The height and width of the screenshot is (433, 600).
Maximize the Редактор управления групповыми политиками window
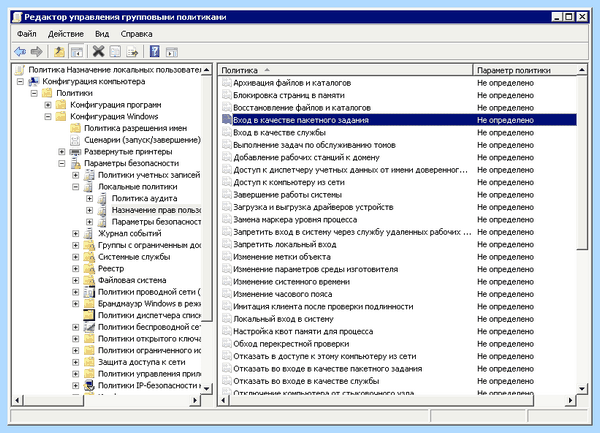[x=569, y=17]
